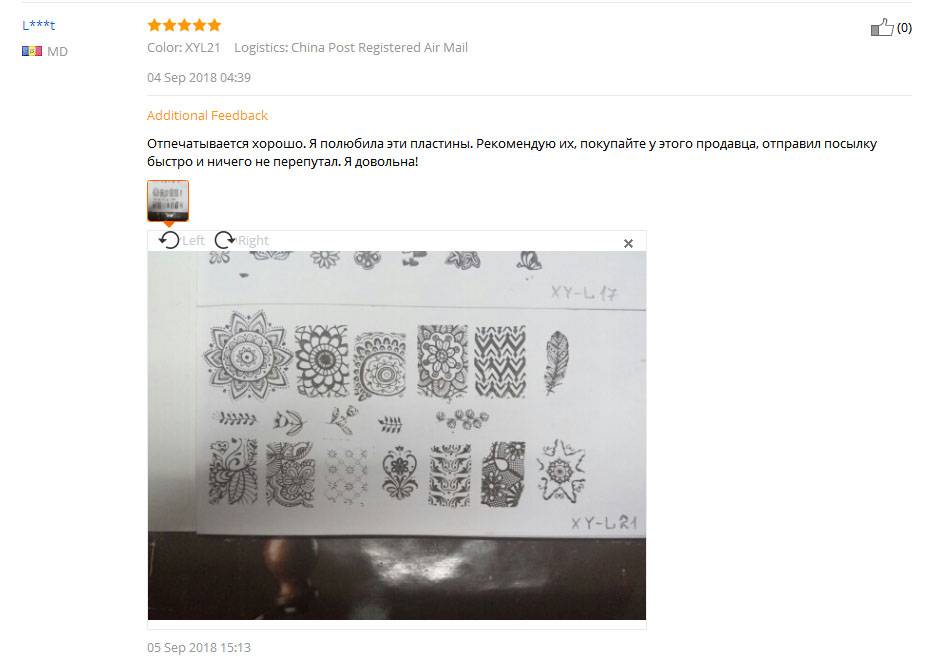Click the thumbs-up helpful icon
The image size is (928, 668).
[881, 27]
